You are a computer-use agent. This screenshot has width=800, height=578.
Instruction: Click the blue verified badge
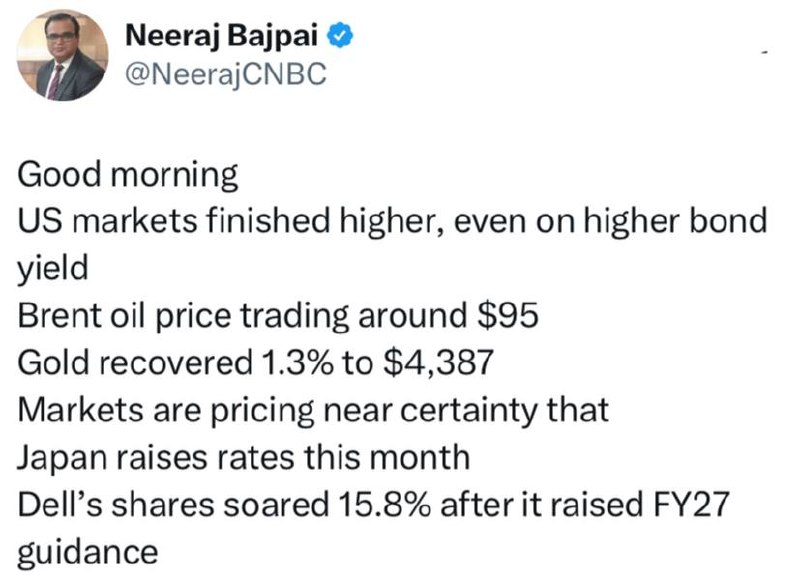(x=340, y=36)
